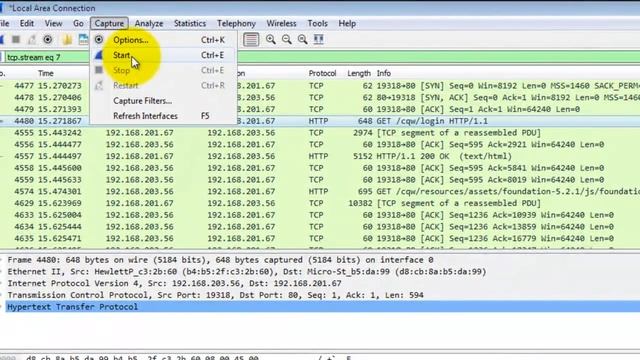Select Hypertext Transfer Protocol detail row
The width and height of the screenshot is (640, 360).
(320, 307)
